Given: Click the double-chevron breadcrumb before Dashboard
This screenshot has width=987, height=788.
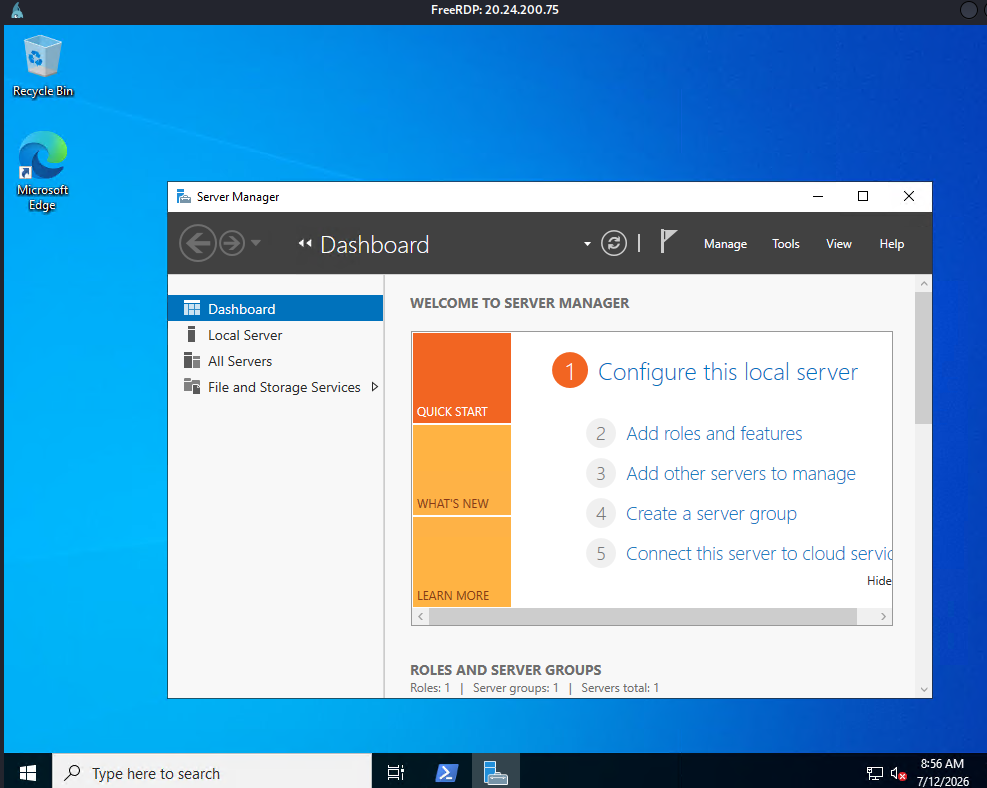Looking at the screenshot, I should click(x=305, y=243).
